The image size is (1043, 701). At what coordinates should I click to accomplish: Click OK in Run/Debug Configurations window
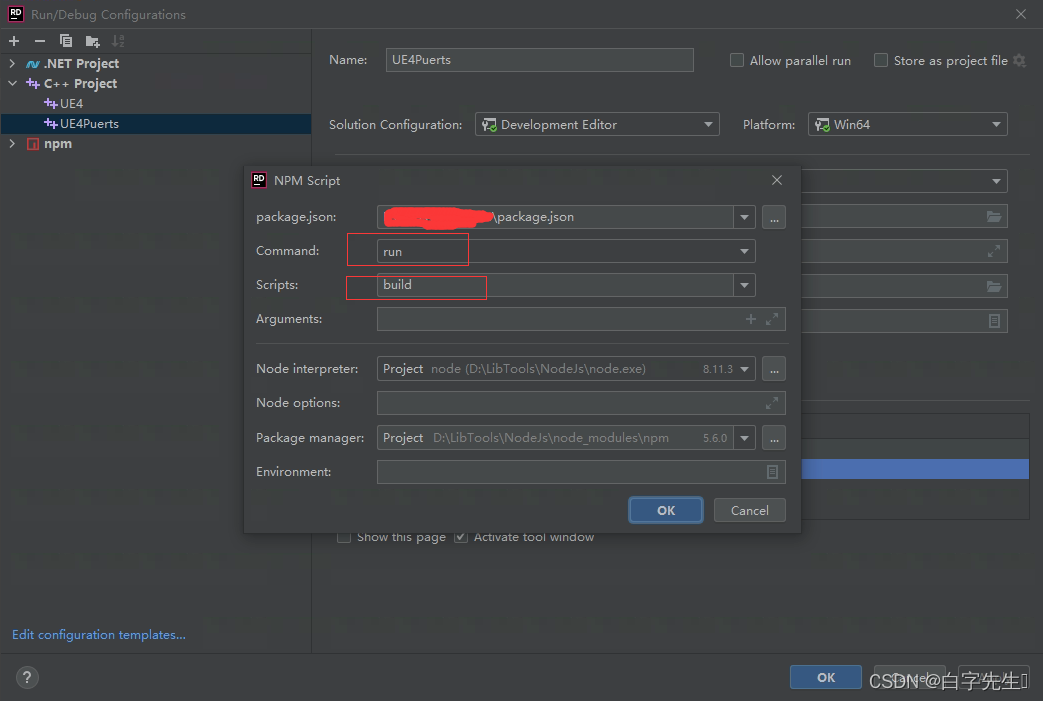coord(825,677)
